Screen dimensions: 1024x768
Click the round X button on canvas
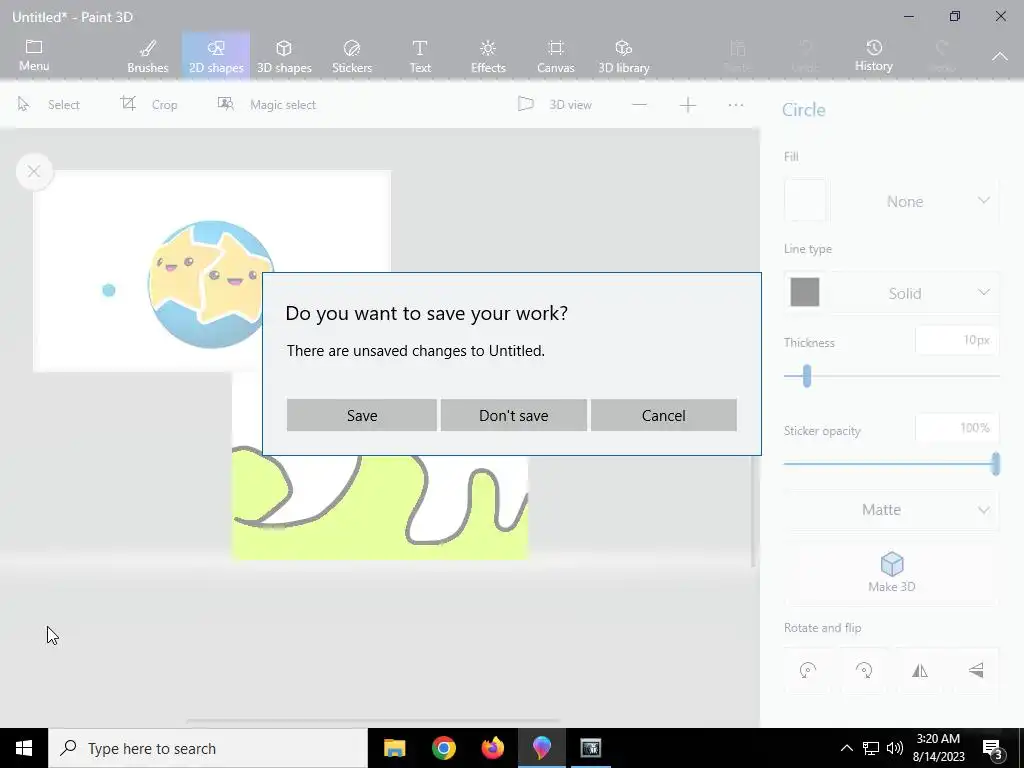(x=34, y=172)
